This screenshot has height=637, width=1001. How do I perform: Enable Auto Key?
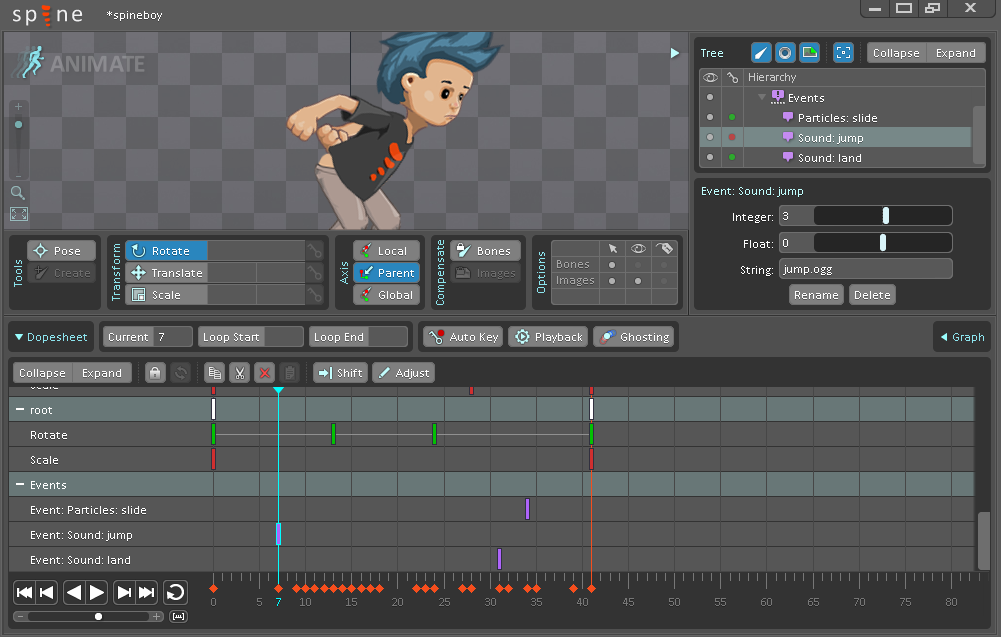pyautogui.click(x=462, y=337)
